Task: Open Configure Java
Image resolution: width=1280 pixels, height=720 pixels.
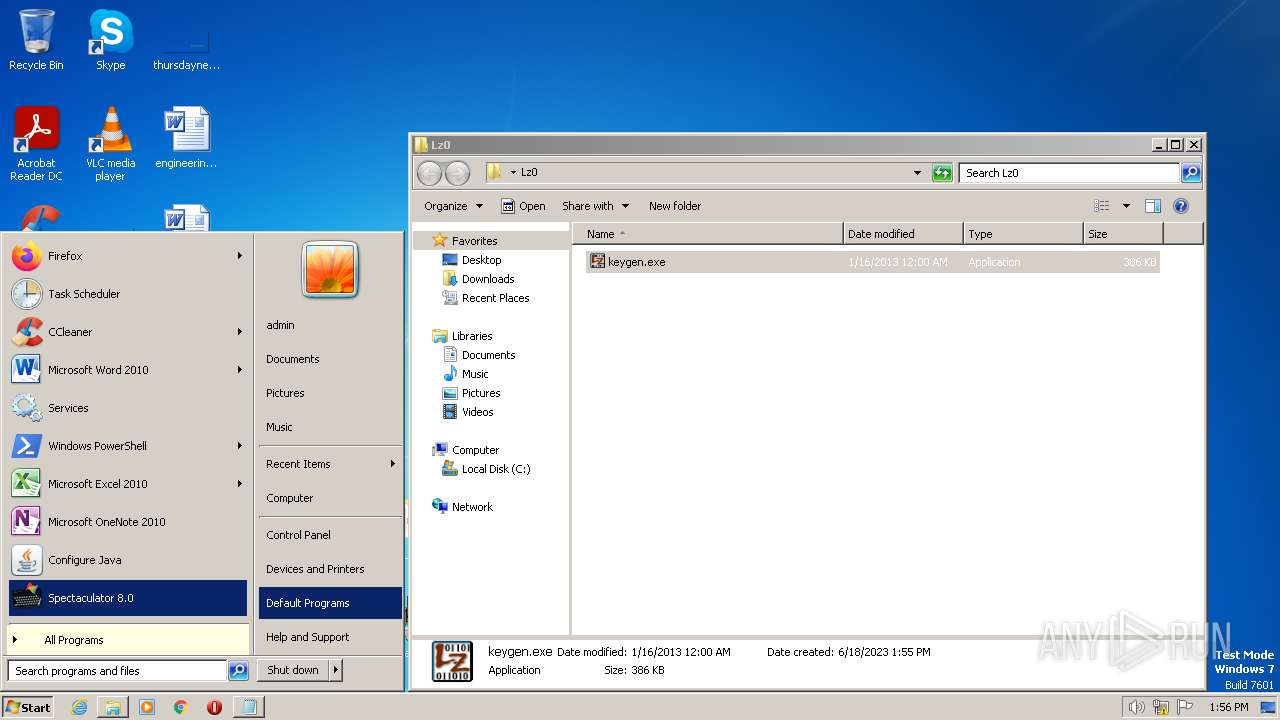Action: pyautogui.click(x=128, y=560)
